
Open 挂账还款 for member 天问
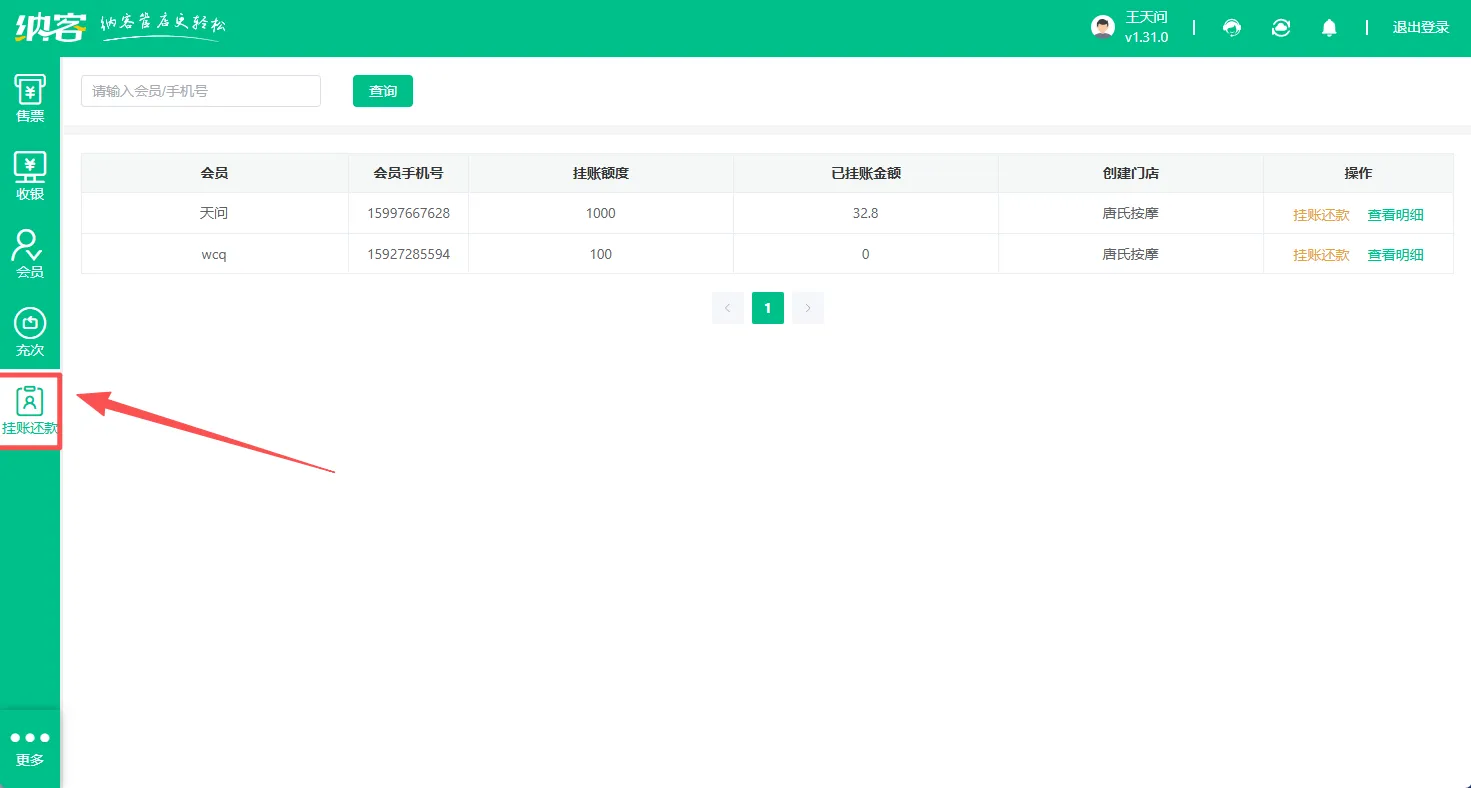[1320, 213]
